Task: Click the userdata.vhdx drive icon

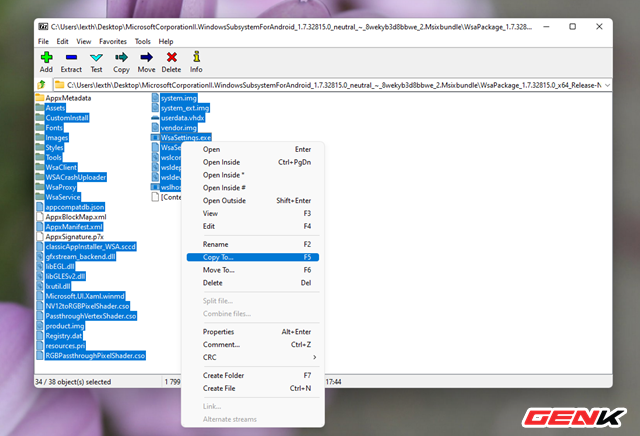Action: 155,118
